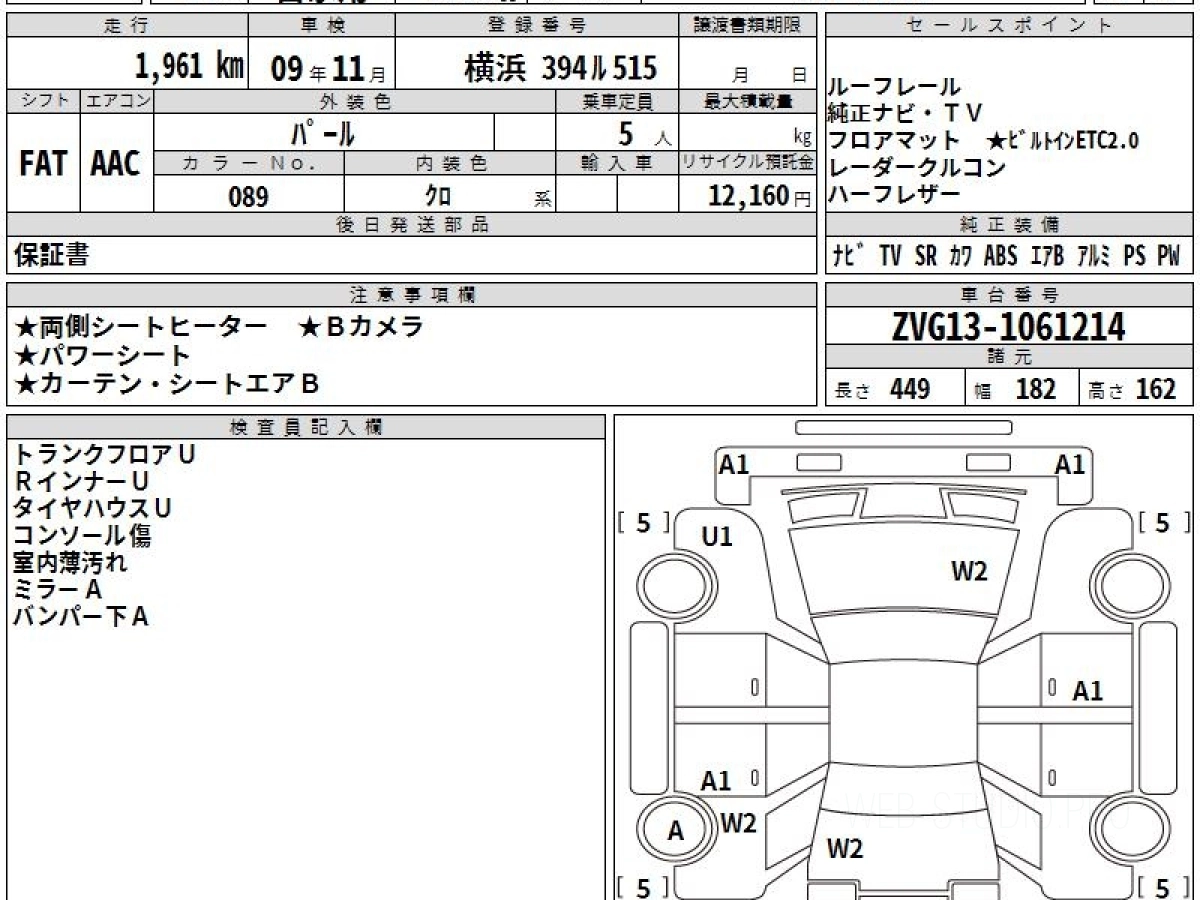
Task: Select the "譲渡書類期限" header
Action: tap(748, 26)
